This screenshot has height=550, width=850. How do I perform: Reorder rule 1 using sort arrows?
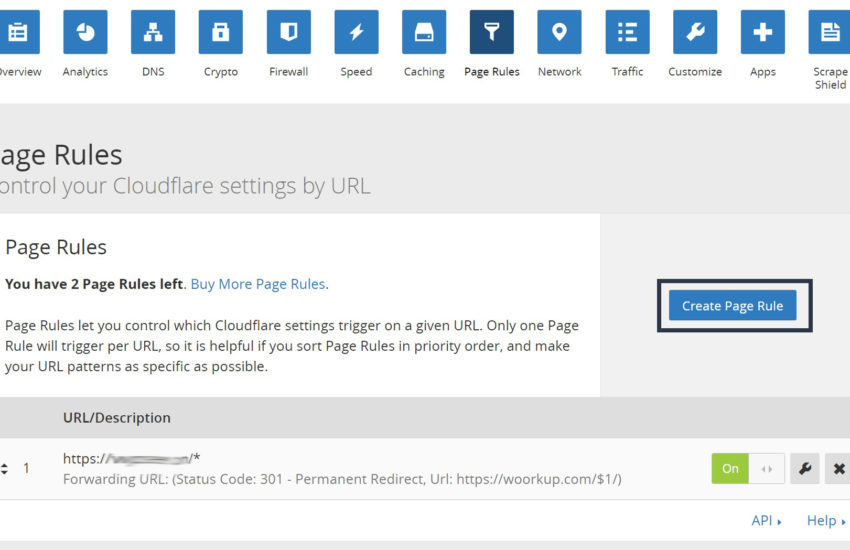point(5,468)
